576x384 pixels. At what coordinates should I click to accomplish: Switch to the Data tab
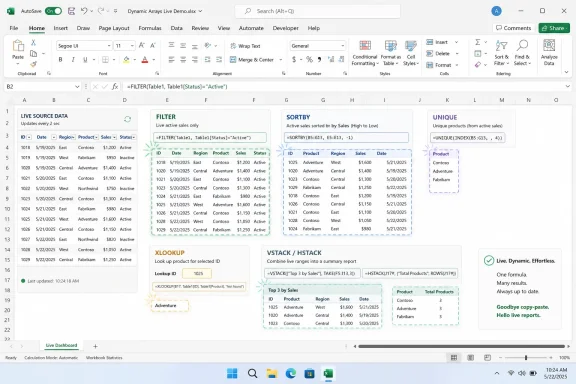tap(176, 28)
